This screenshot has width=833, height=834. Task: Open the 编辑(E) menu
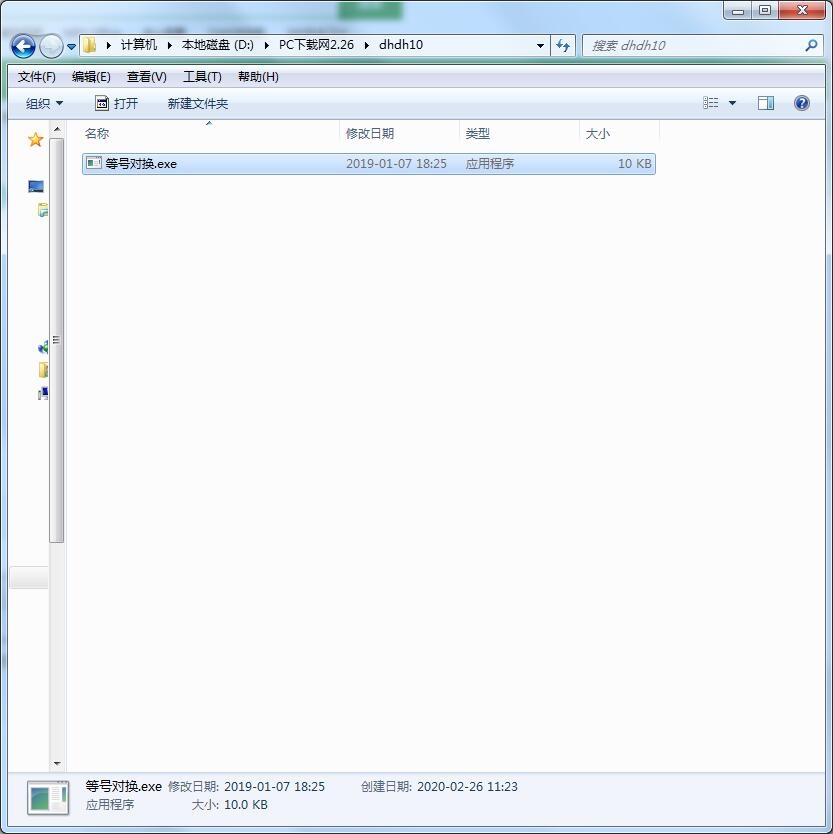[x=91, y=77]
